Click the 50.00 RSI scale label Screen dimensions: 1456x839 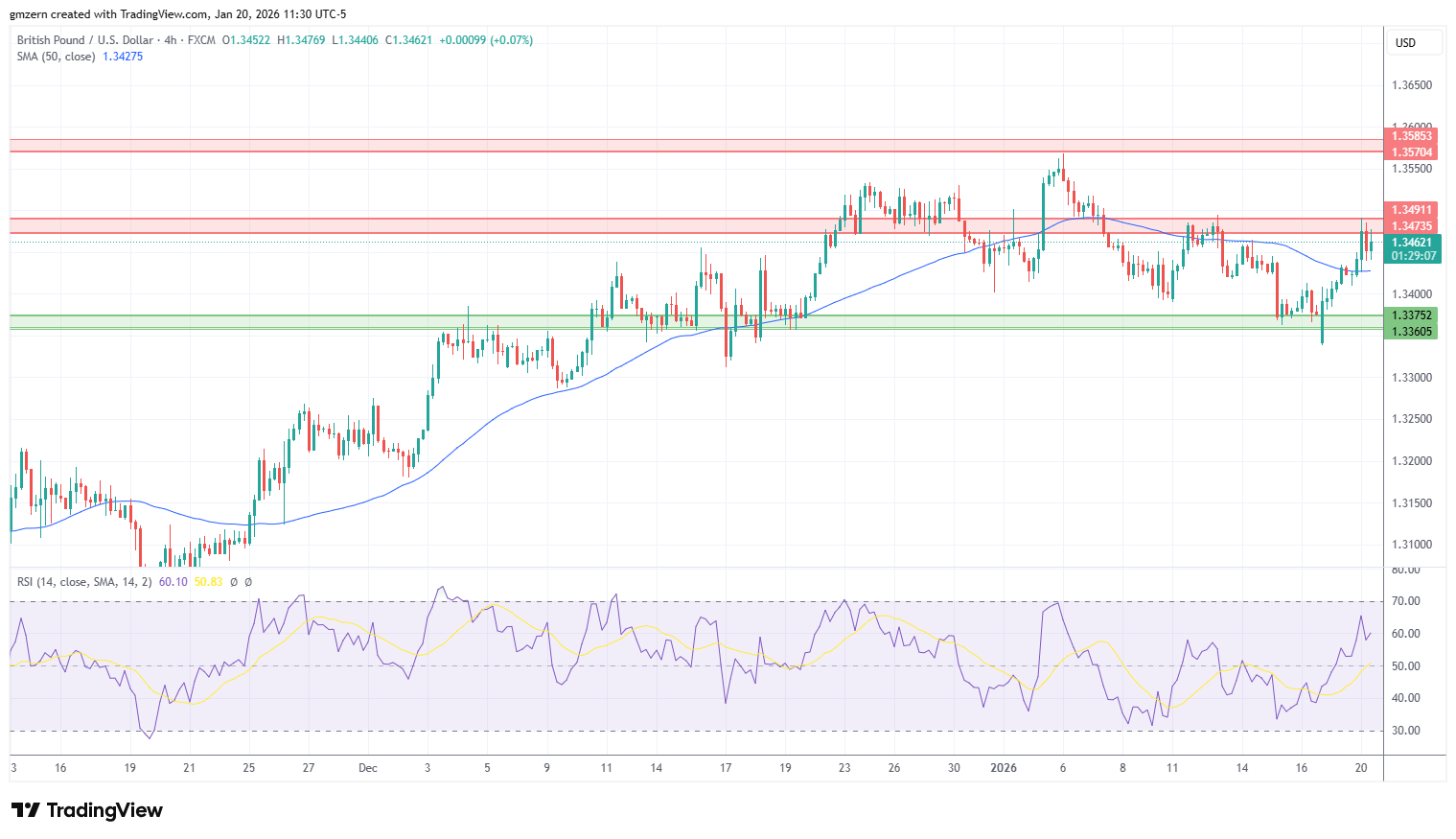1405,666
